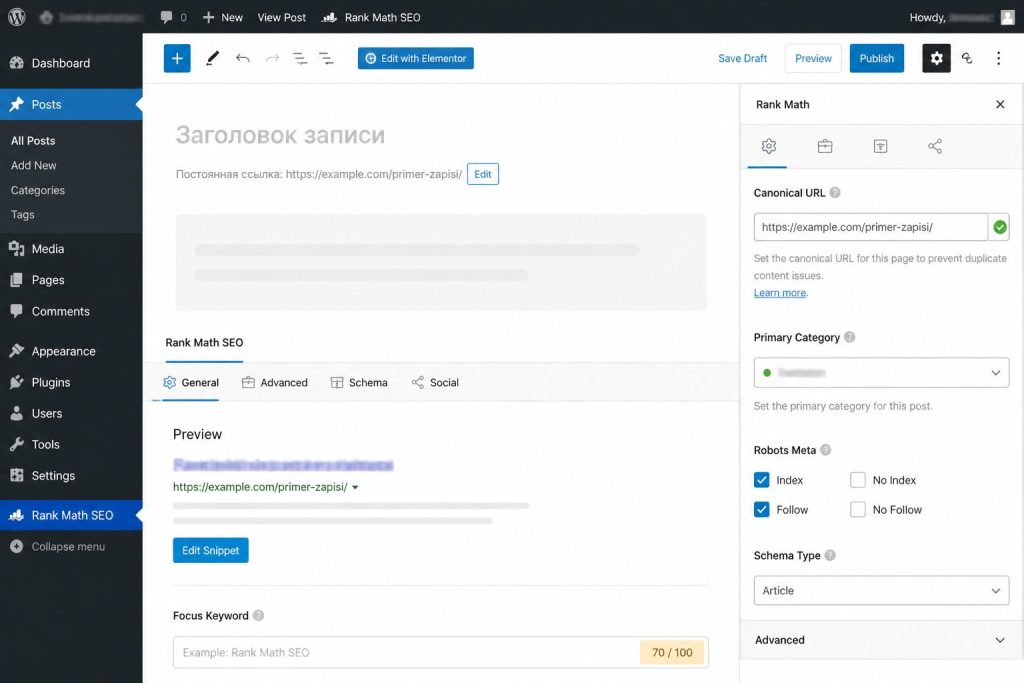Click the Canonical URL help icon
1024x683 pixels.
pos(835,193)
